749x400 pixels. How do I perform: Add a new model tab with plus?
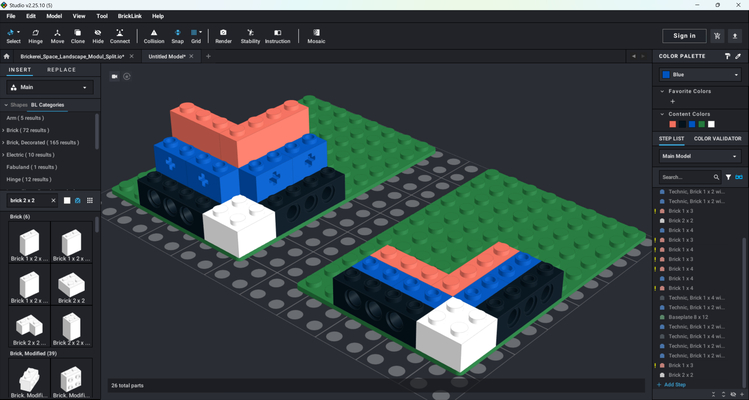tap(208, 56)
